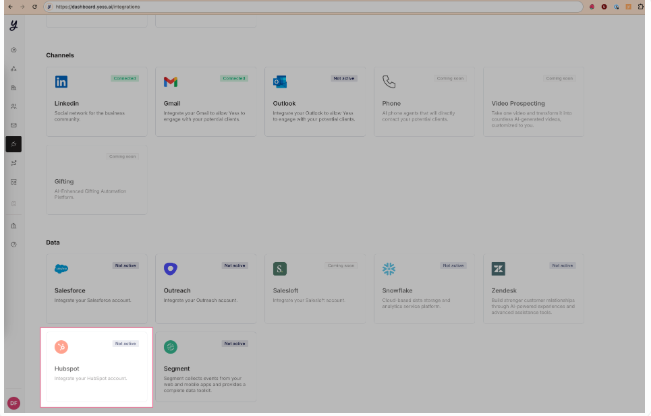Image resolution: width=651 pixels, height=416 pixels.
Task: Click the Snowflake card title
Action: (x=397, y=291)
